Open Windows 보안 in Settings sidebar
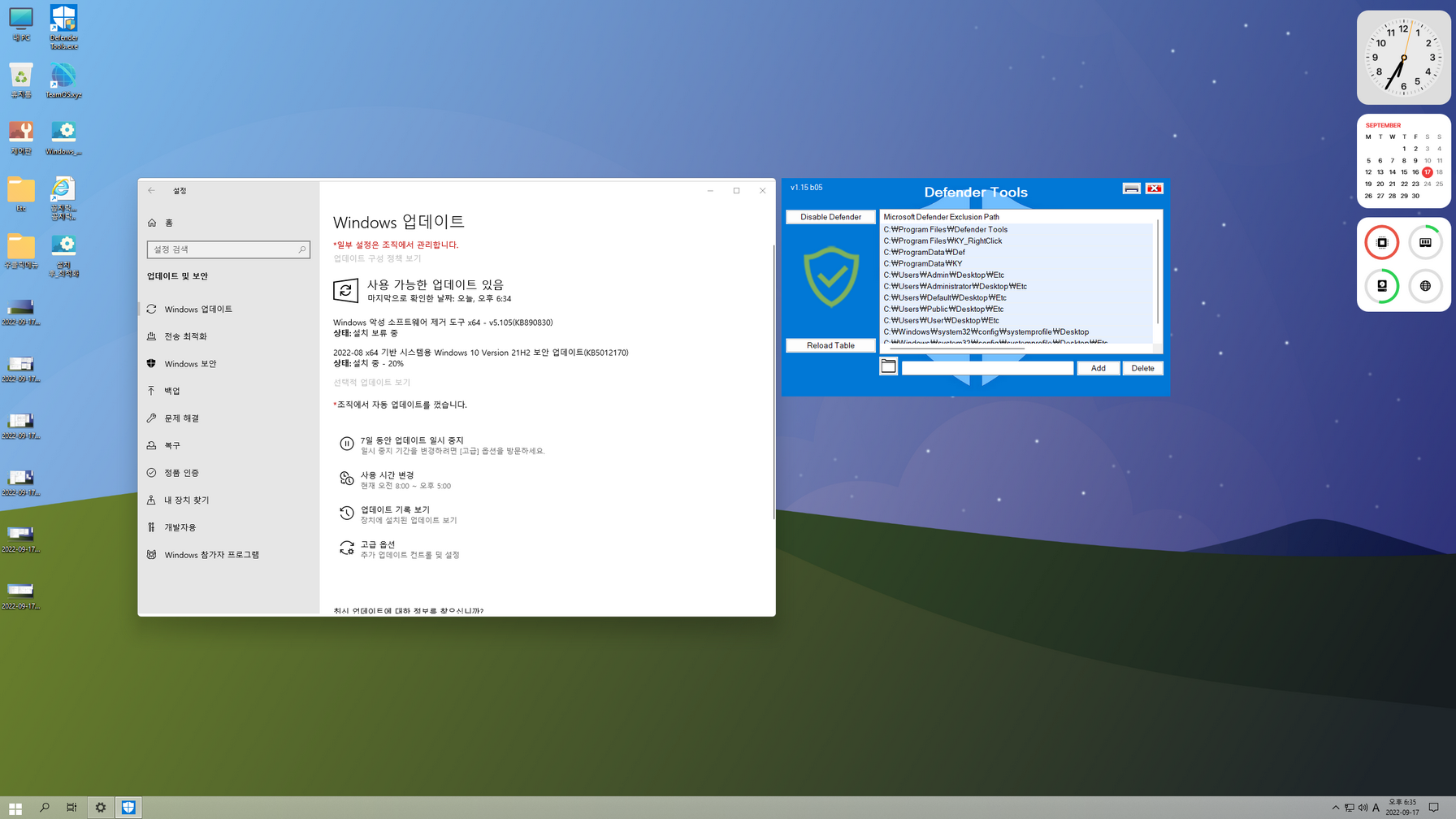Viewport: 1456px width, 819px height. pyautogui.click(x=229, y=364)
